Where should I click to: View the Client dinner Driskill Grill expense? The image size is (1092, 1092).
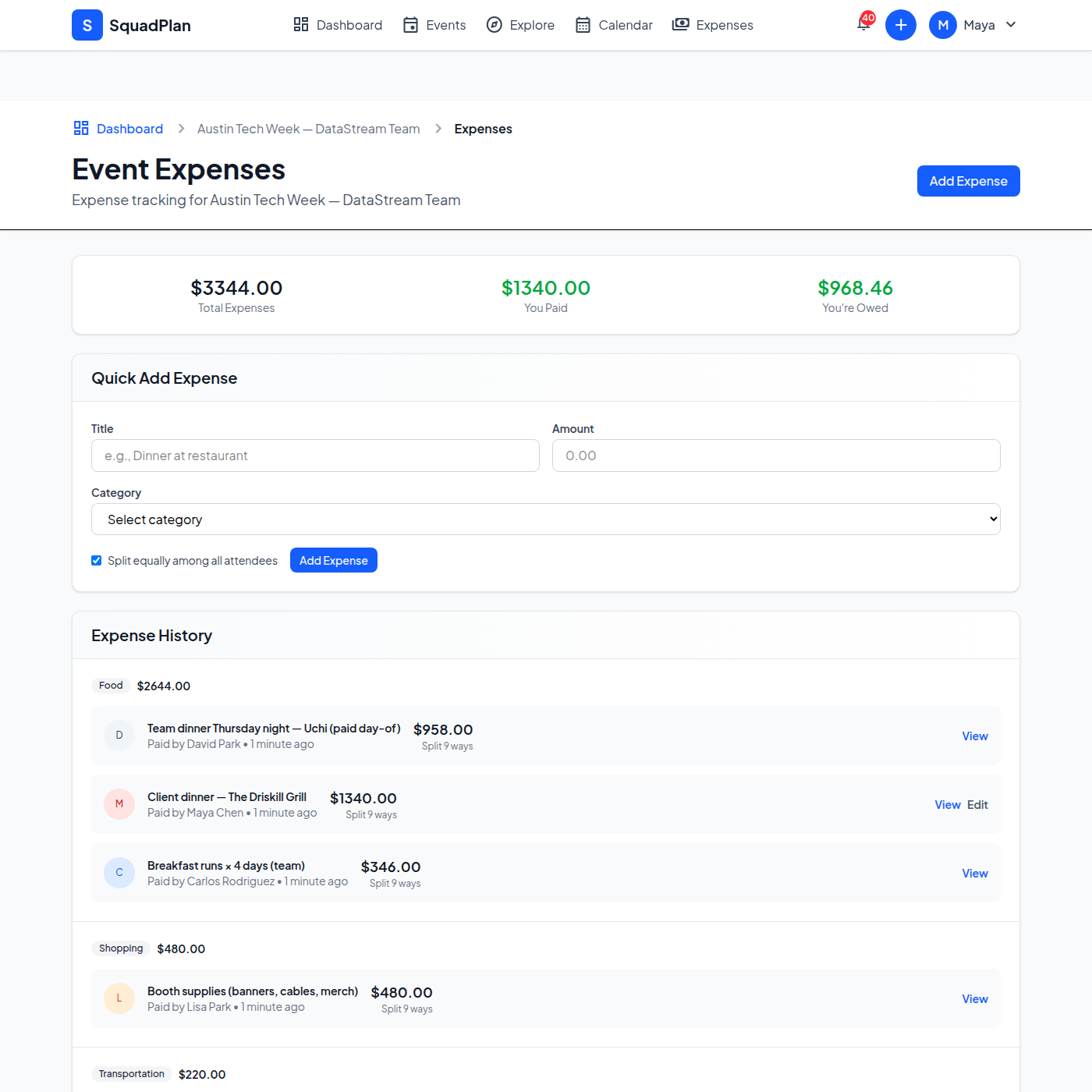point(947,804)
